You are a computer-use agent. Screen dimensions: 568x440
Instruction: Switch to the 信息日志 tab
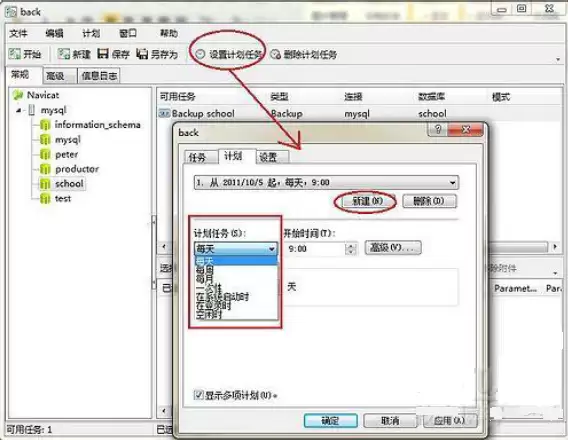click(x=99, y=76)
